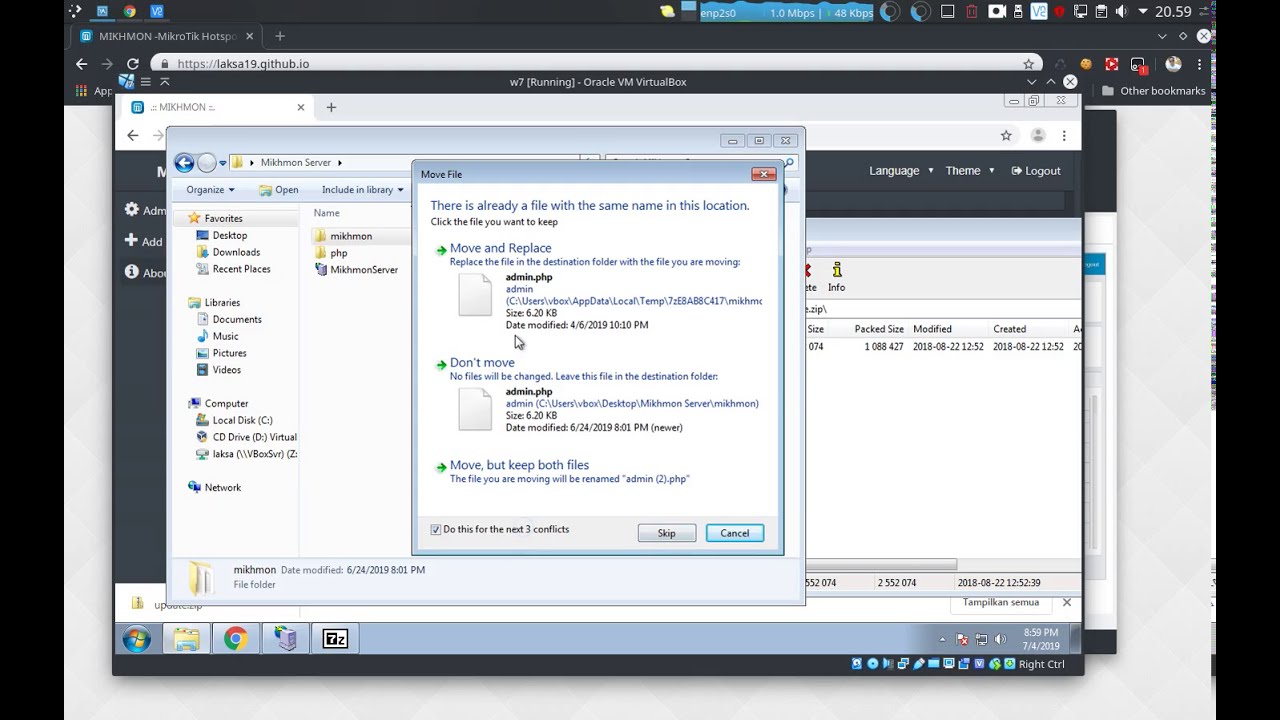Open the recent locations dropdown in Explorer
Image resolution: width=1280 pixels, height=720 pixels.
[222, 163]
